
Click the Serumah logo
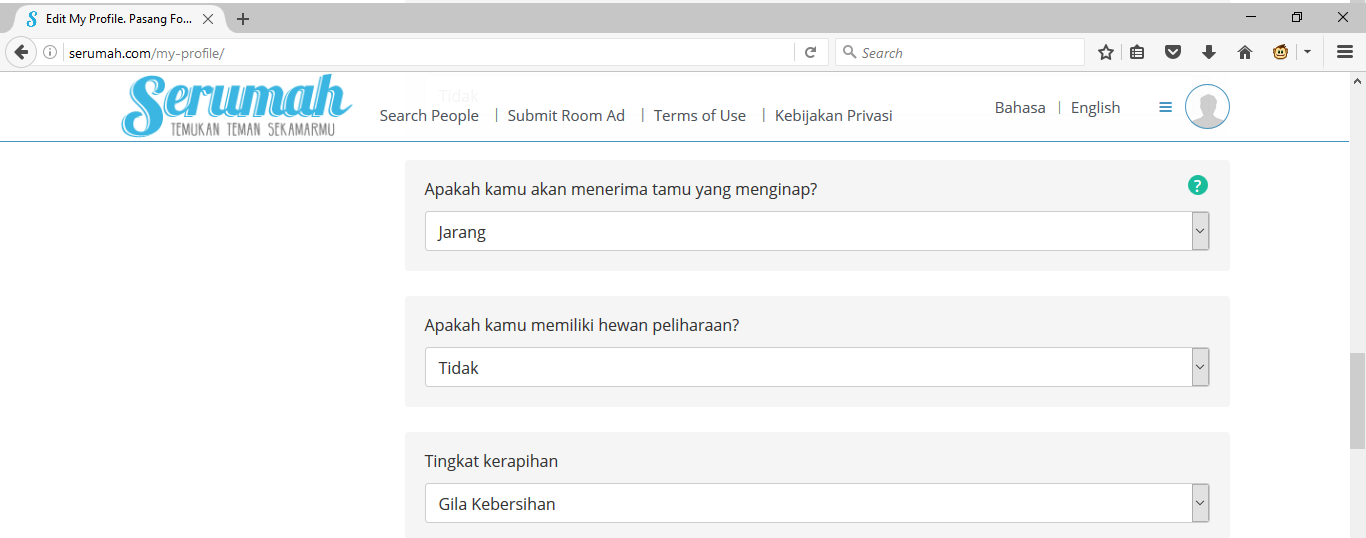pos(236,105)
